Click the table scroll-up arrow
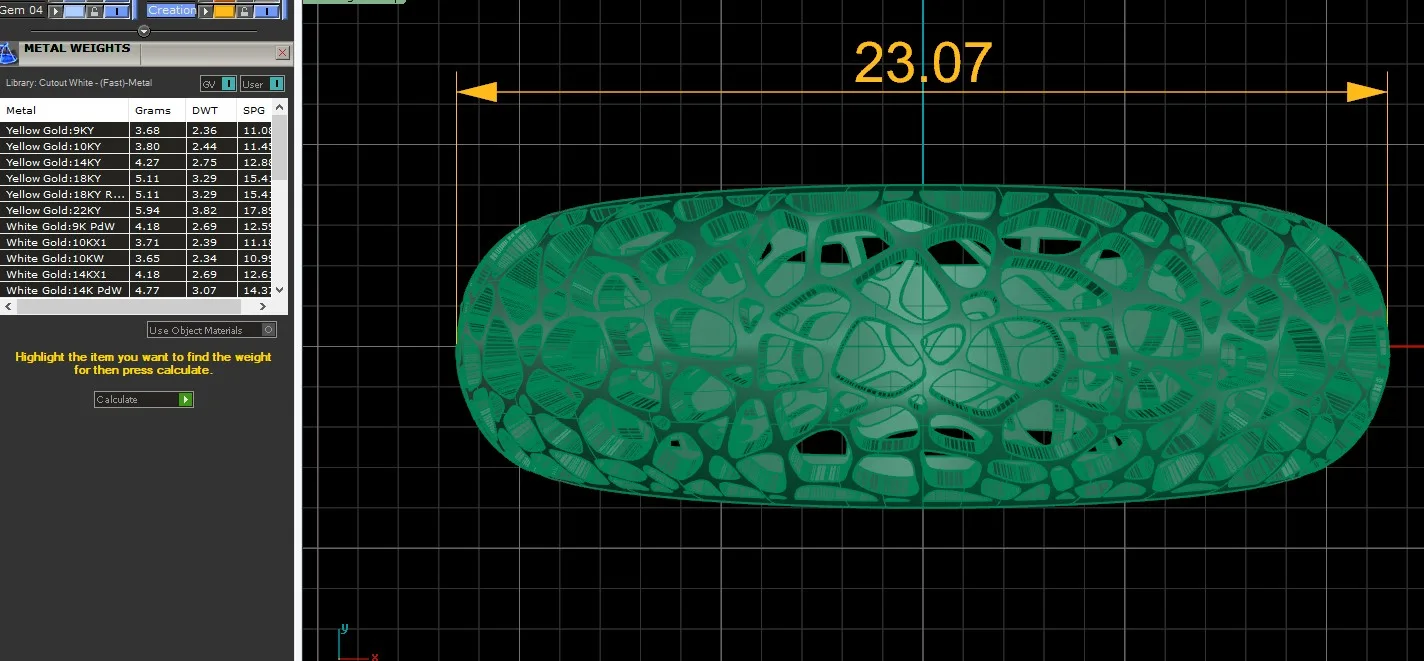 point(279,107)
